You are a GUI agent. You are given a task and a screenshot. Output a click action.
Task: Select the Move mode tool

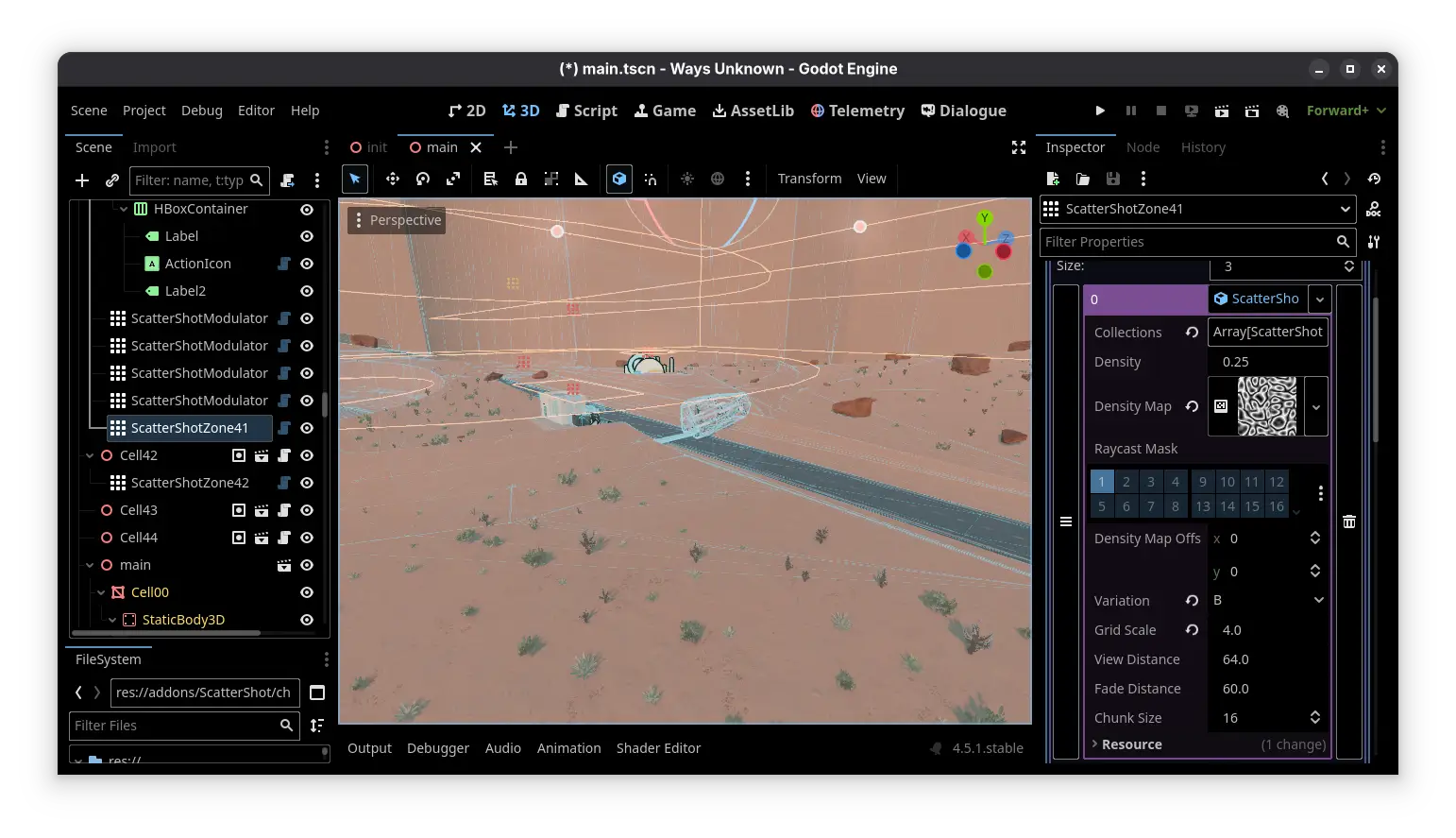393,179
